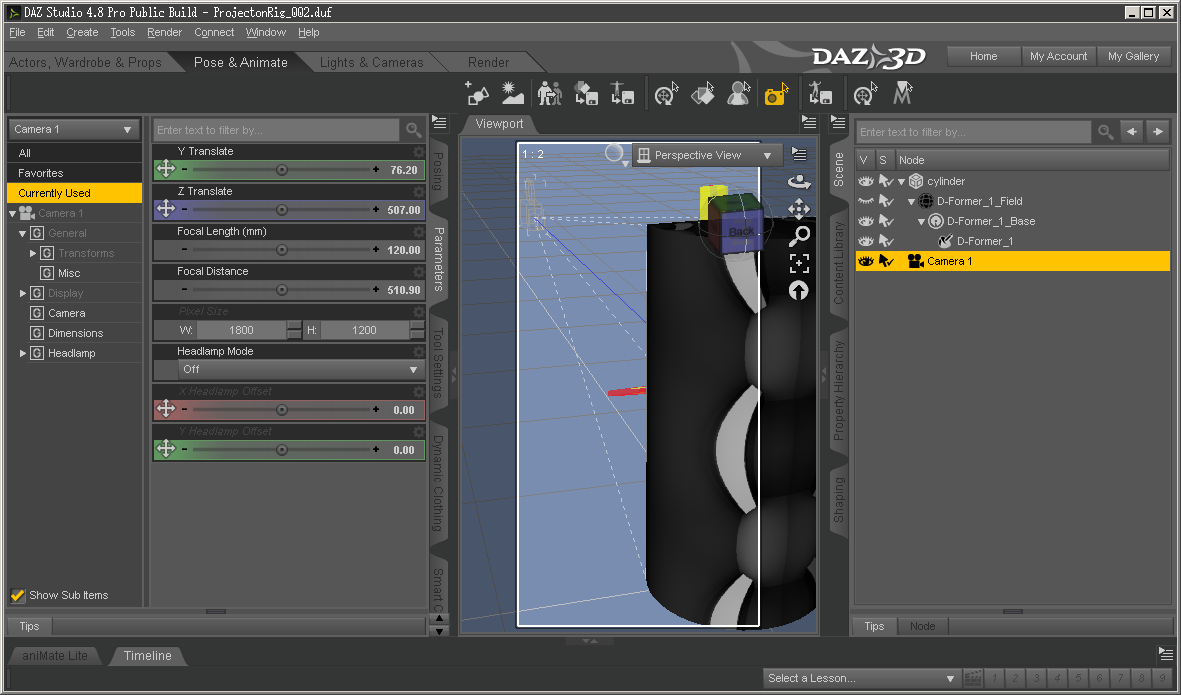Open the Headlamp Mode Off dropdown

pyautogui.click(x=300, y=370)
